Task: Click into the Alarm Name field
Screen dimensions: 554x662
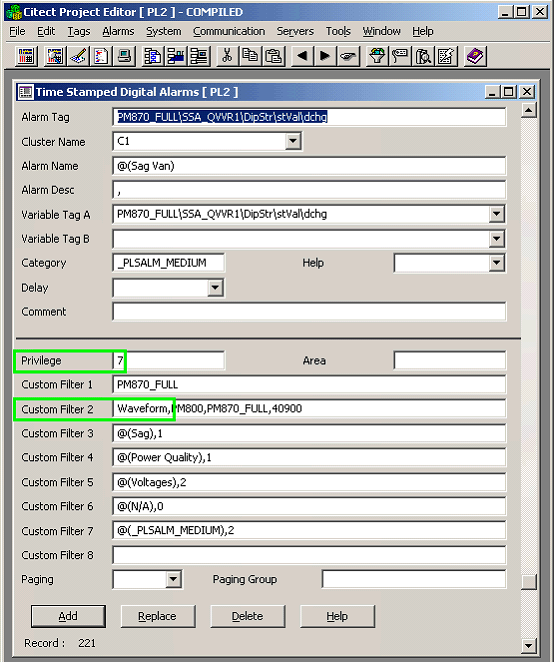Action: [309, 166]
